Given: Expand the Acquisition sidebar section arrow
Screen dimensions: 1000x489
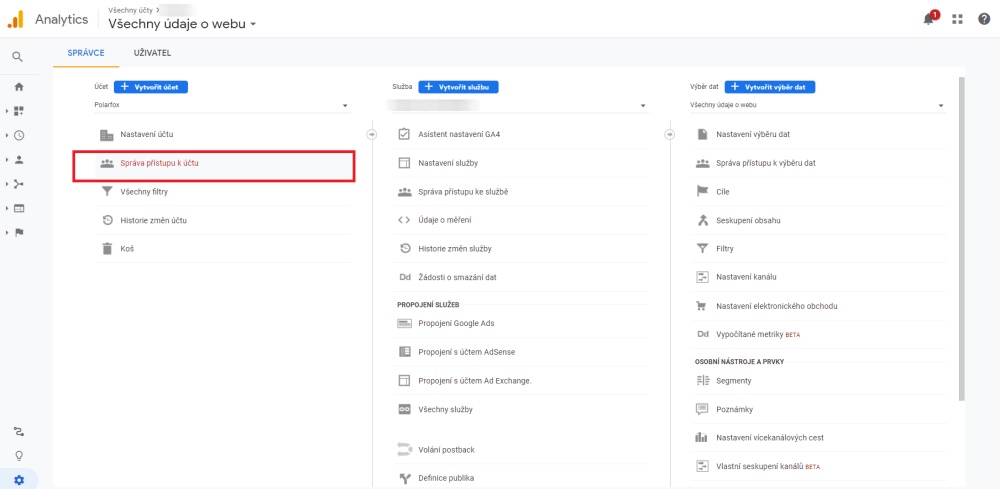Looking at the screenshot, I should tap(6, 184).
